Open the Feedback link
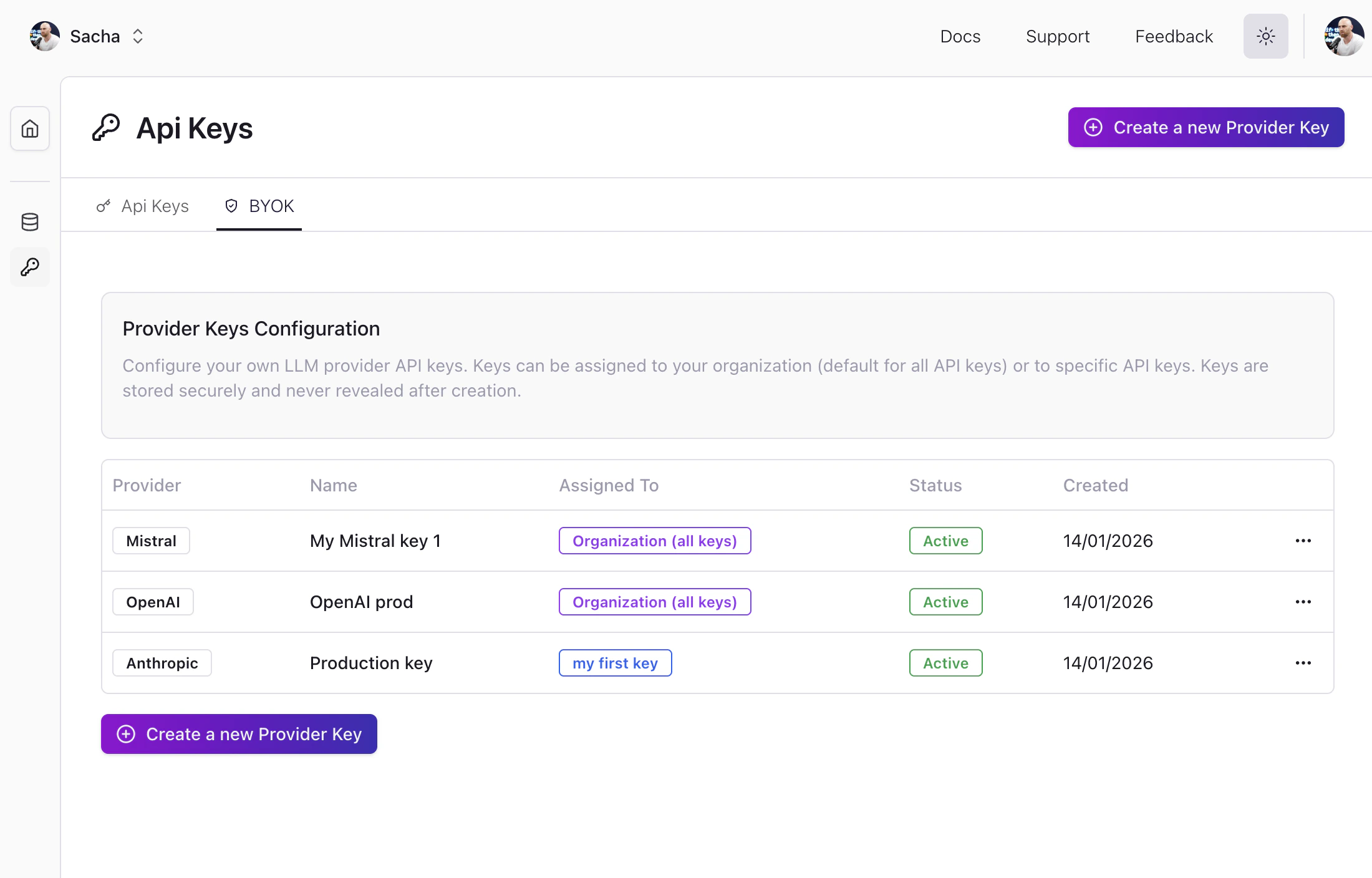1372x878 pixels. pos(1174,36)
